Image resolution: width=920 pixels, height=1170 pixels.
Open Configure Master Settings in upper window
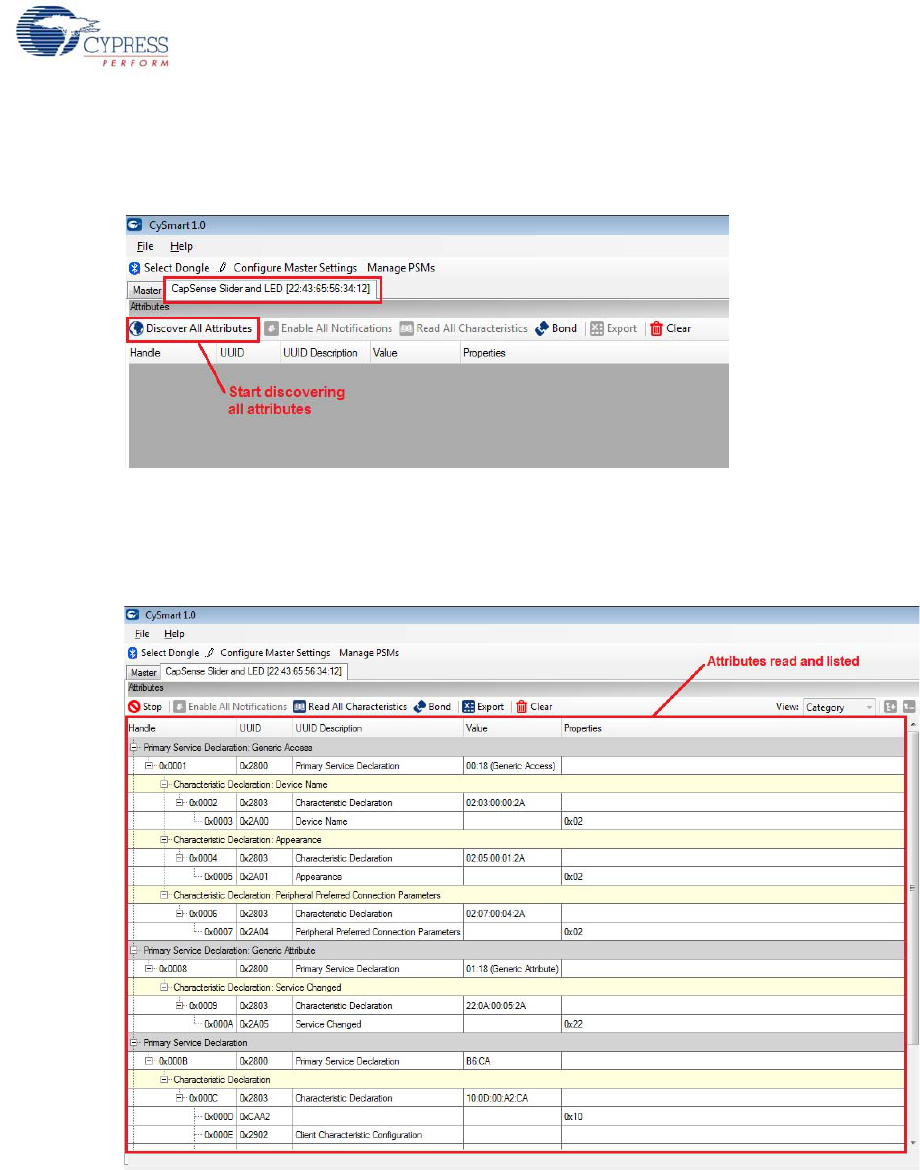[x=288, y=268]
